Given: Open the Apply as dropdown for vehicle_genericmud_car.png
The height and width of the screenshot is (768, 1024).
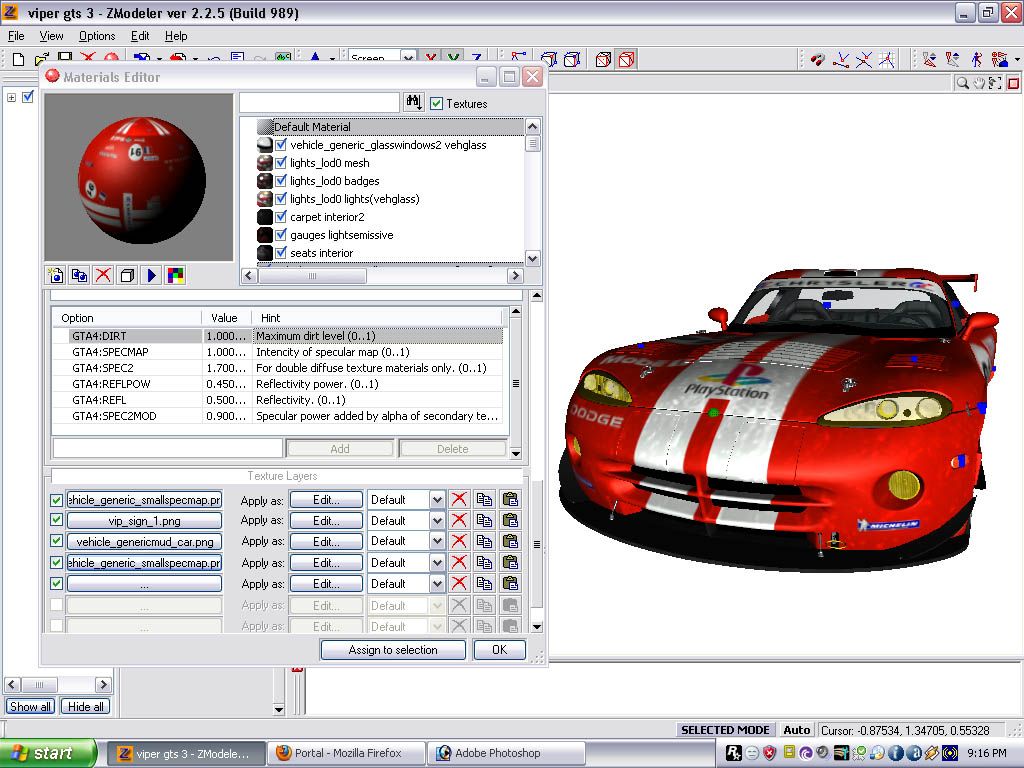Looking at the screenshot, I should [437, 542].
